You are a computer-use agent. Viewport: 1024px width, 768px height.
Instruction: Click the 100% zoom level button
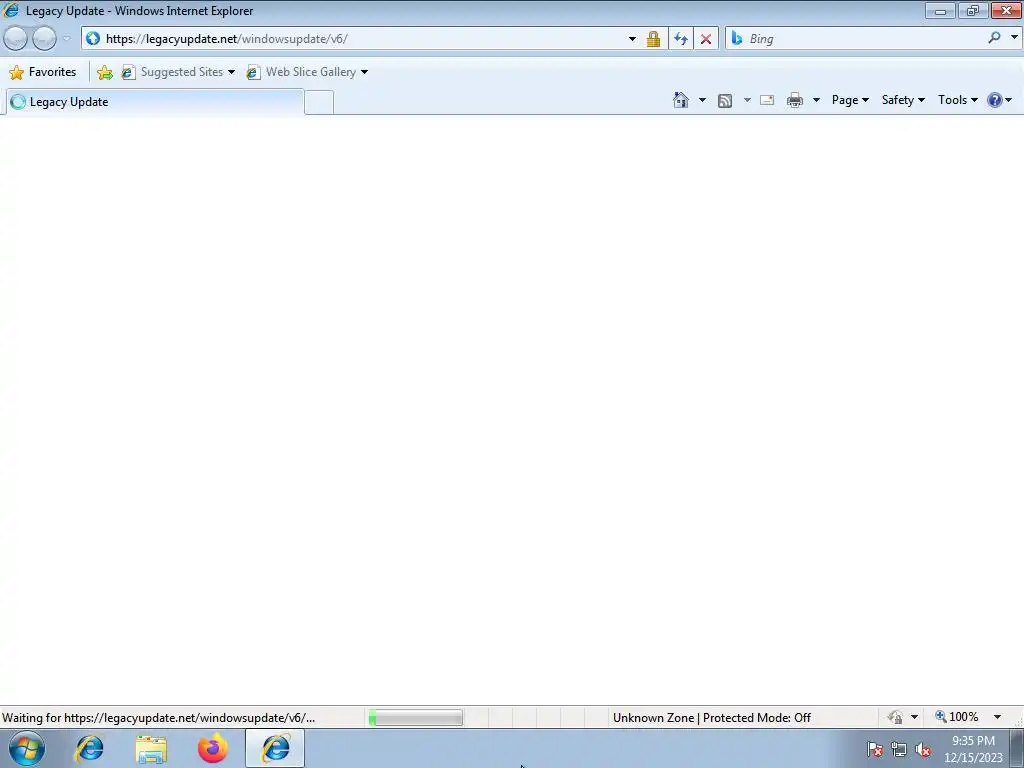(957, 717)
